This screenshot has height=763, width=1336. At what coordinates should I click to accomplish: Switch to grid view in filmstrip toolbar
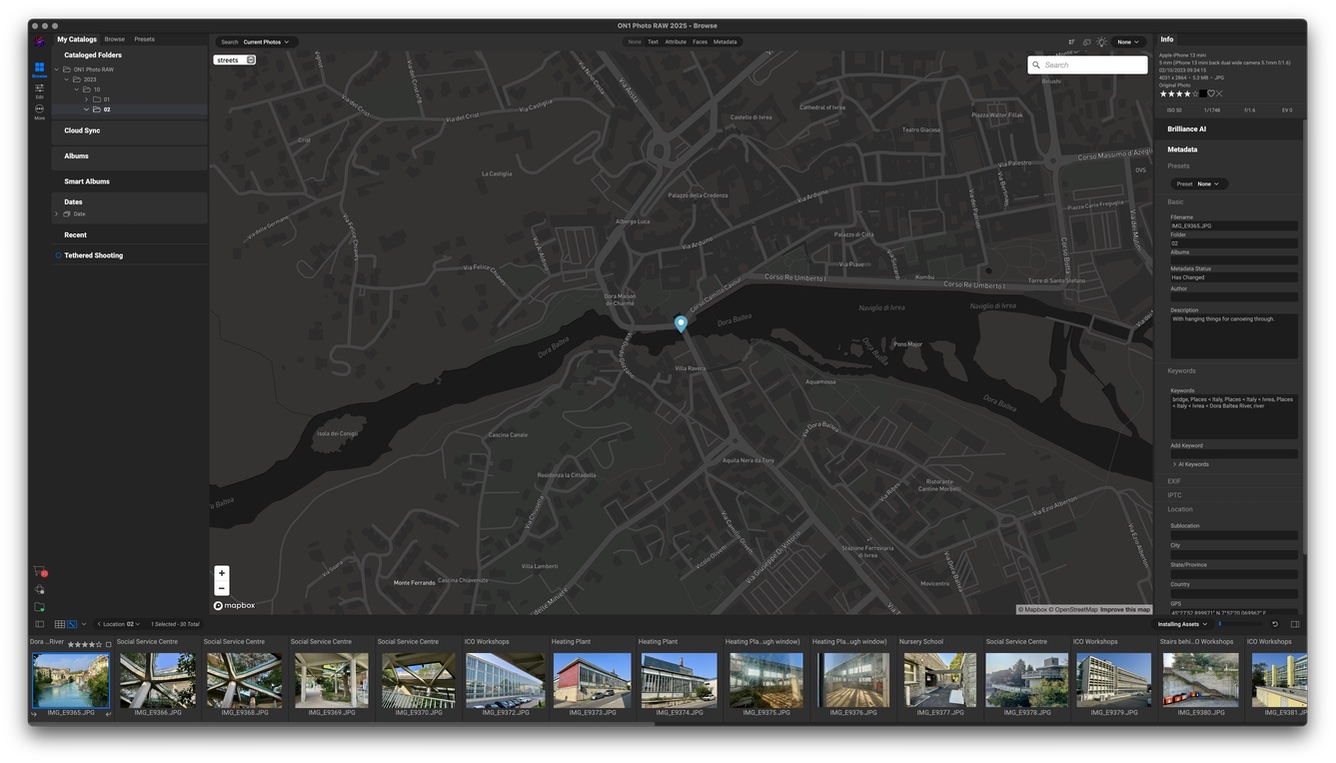(x=60, y=624)
